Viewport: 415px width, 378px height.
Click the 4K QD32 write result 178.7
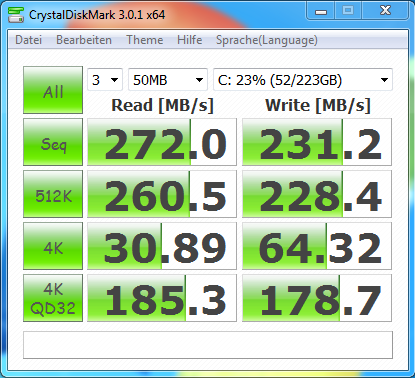click(317, 298)
